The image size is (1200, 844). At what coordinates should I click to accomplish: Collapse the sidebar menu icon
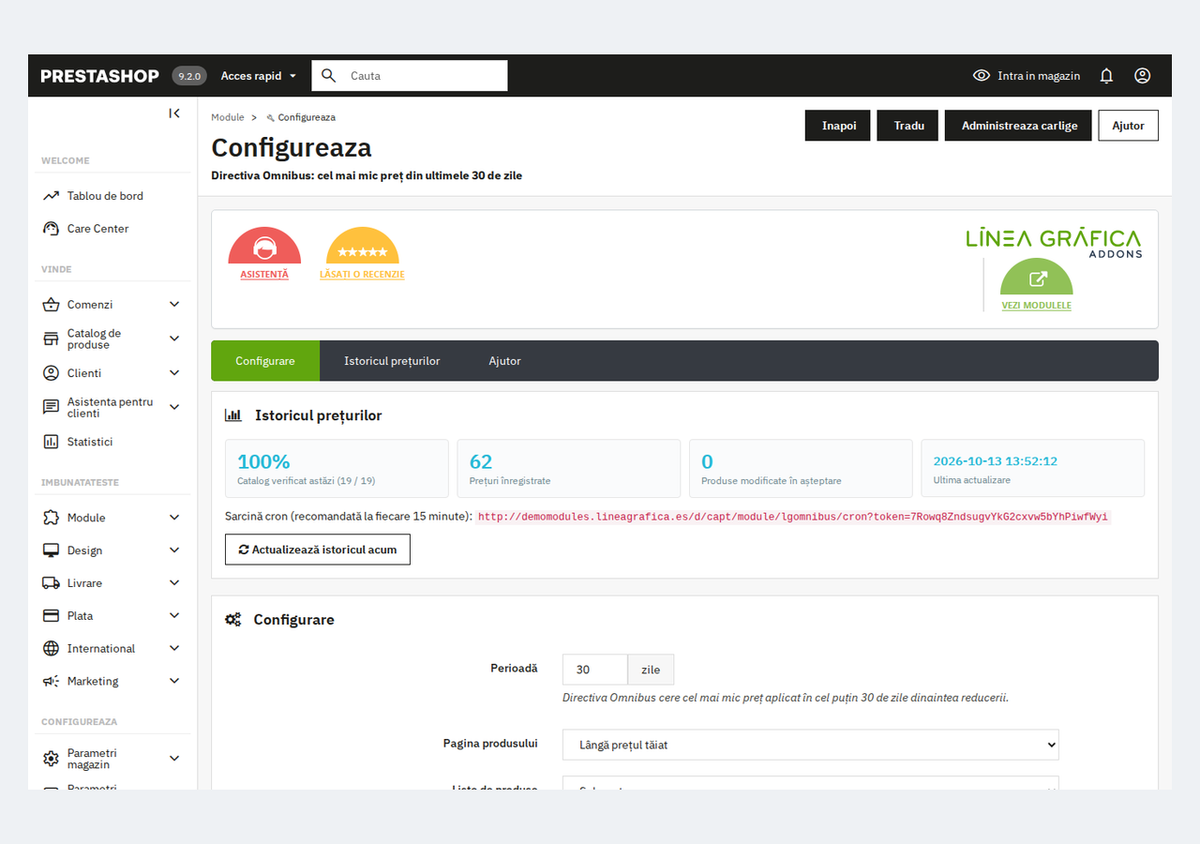click(175, 113)
